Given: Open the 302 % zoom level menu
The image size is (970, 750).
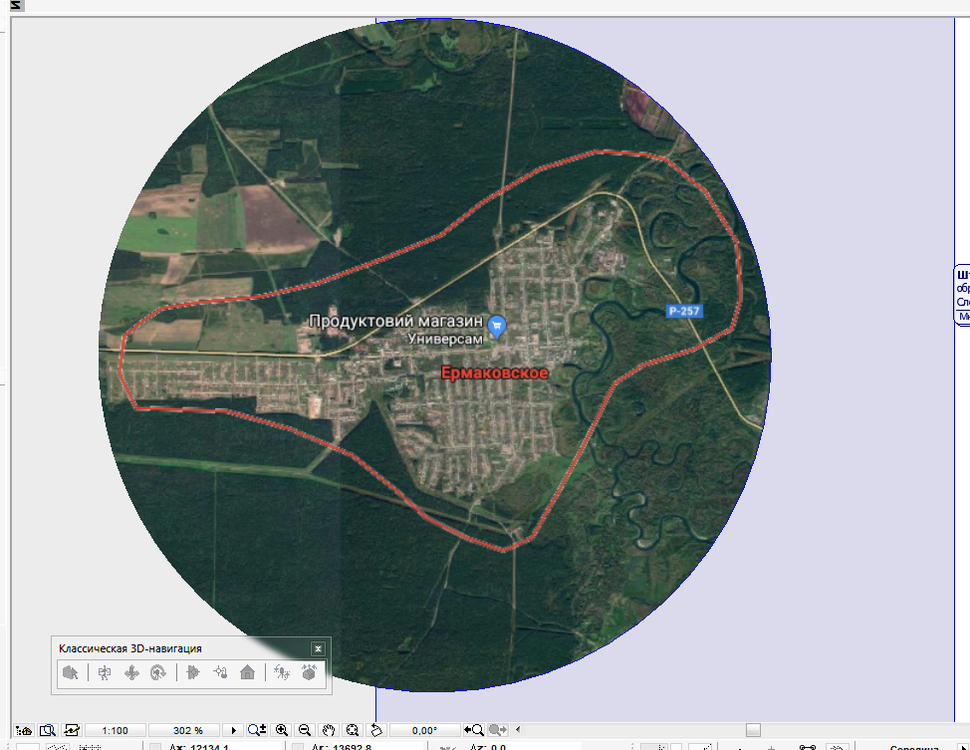Looking at the screenshot, I should [x=188, y=730].
